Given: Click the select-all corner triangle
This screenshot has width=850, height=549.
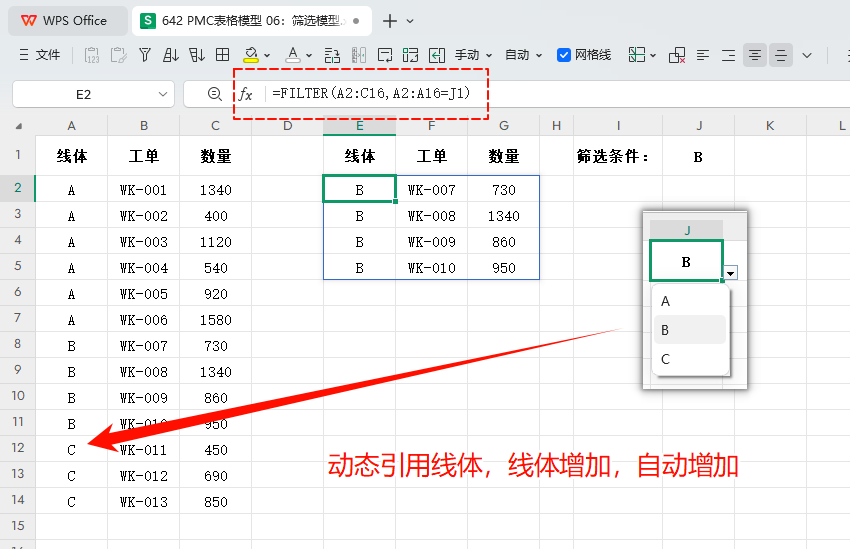Looking at the screenshot, I should (x=19, y=126).
